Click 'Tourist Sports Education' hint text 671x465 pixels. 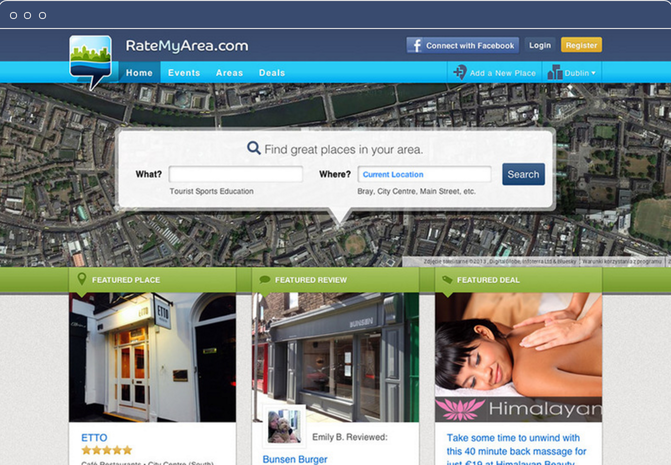pos(211,191)
